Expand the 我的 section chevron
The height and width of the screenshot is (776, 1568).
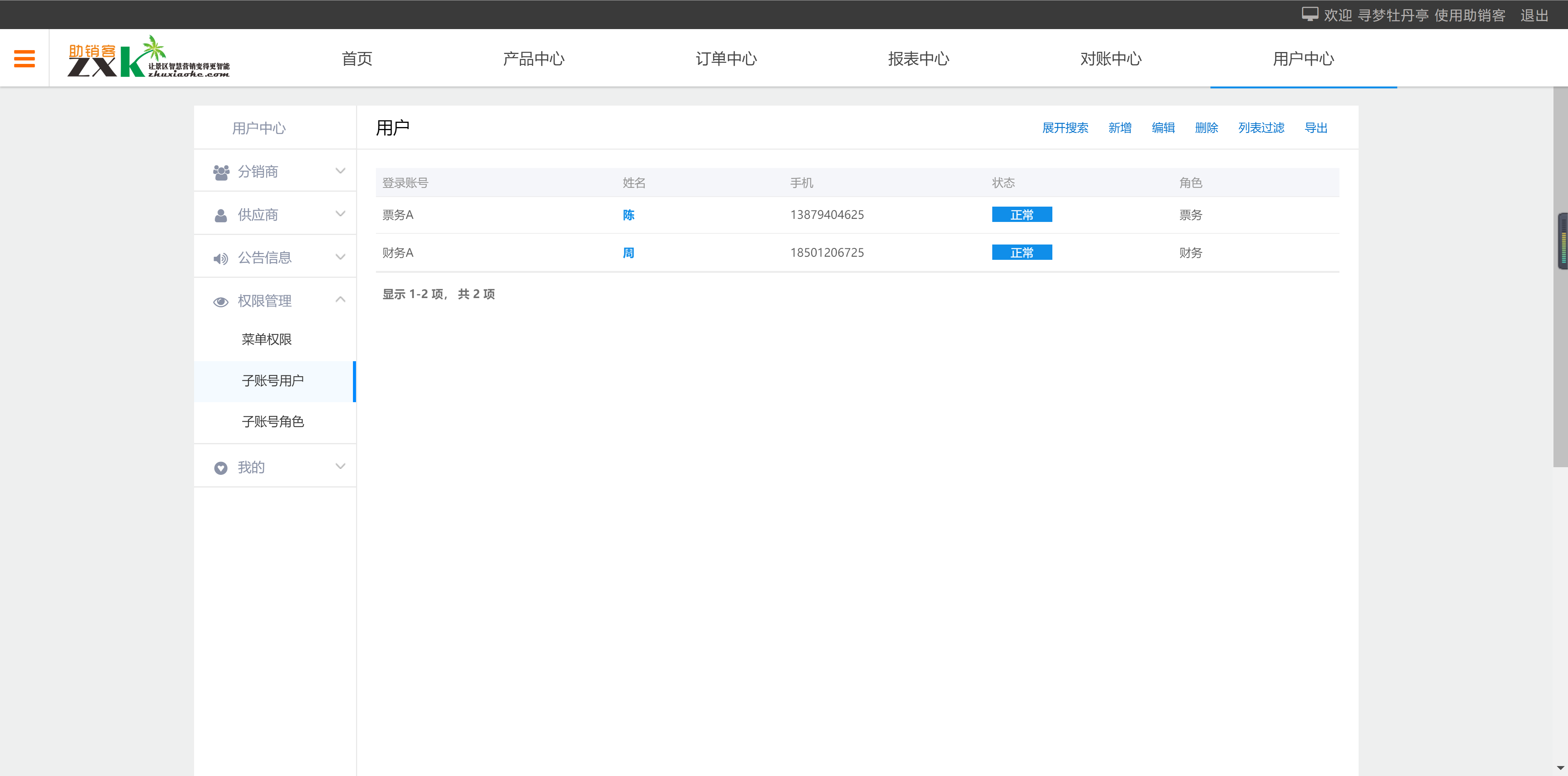click(340, 466)
